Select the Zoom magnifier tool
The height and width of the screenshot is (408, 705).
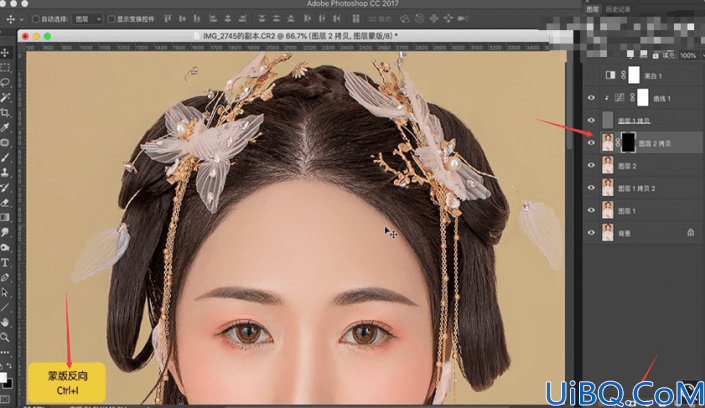(5, 337)
